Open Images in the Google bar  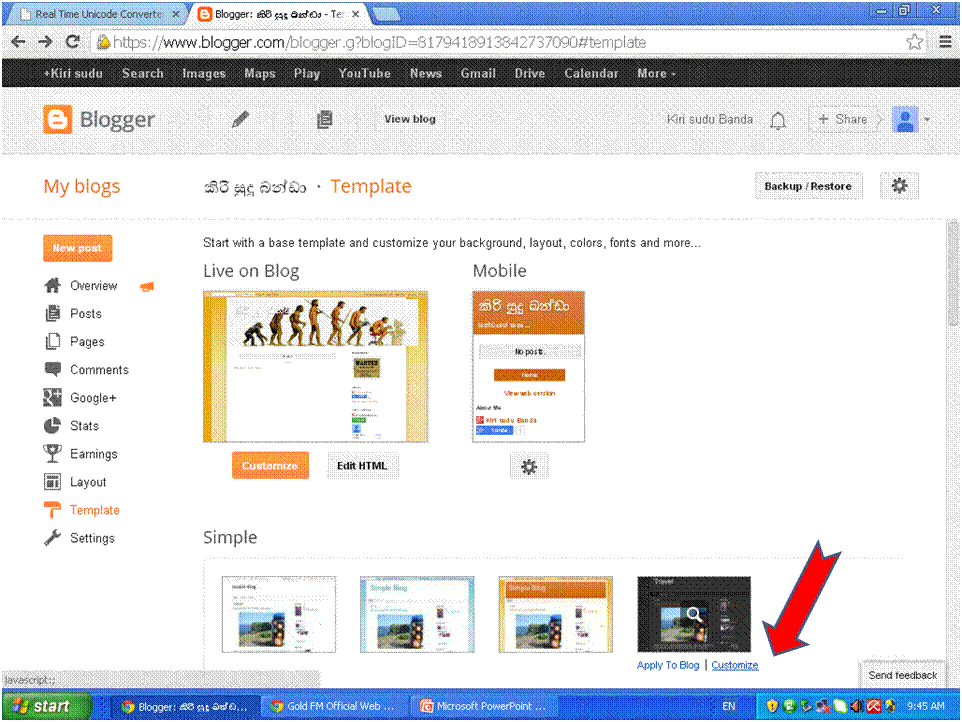click(204, 74)
